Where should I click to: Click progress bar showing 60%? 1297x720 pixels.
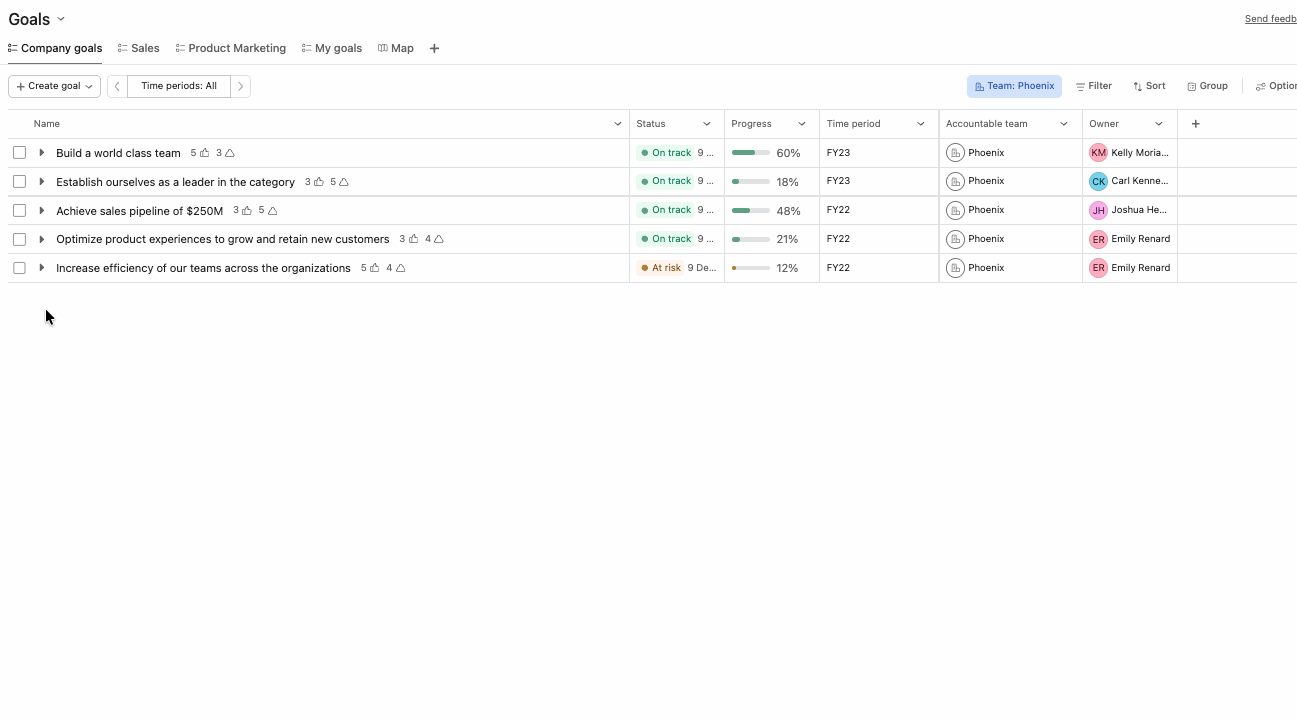point(750,153)
